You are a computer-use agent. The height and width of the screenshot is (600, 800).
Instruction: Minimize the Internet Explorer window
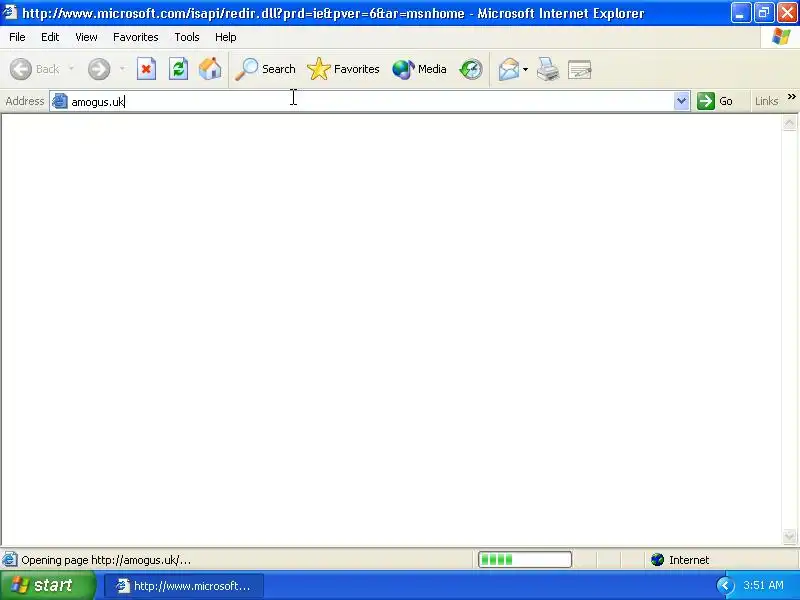740,13
